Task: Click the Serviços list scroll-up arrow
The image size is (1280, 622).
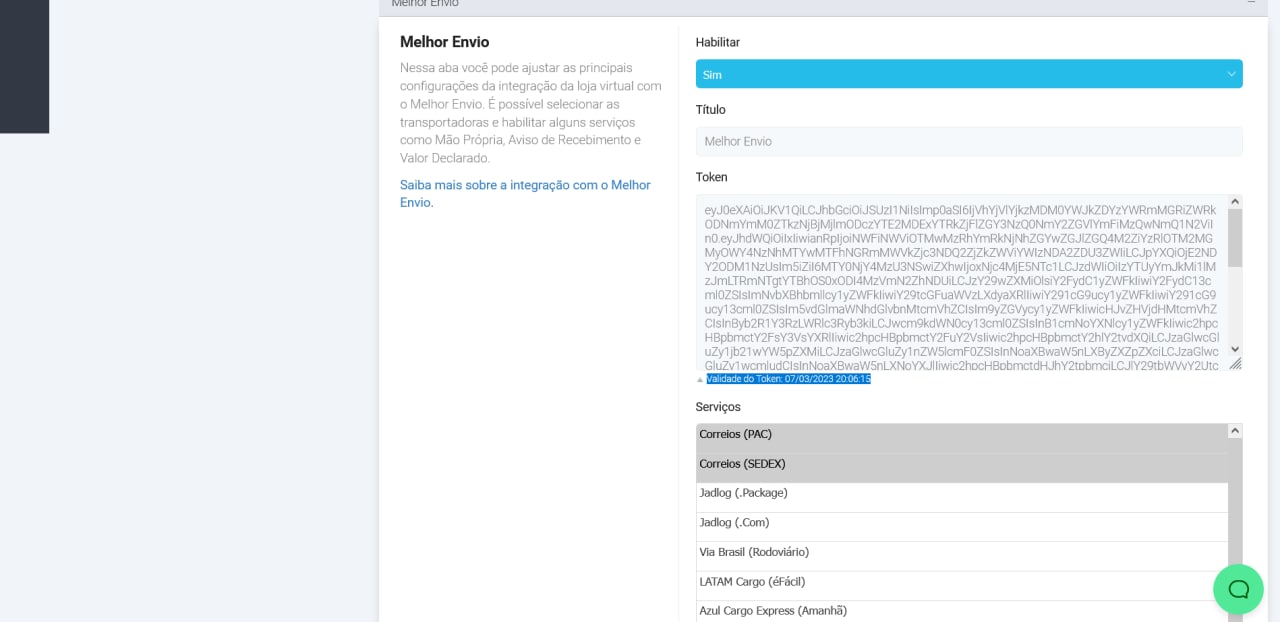Action: 1235,431
